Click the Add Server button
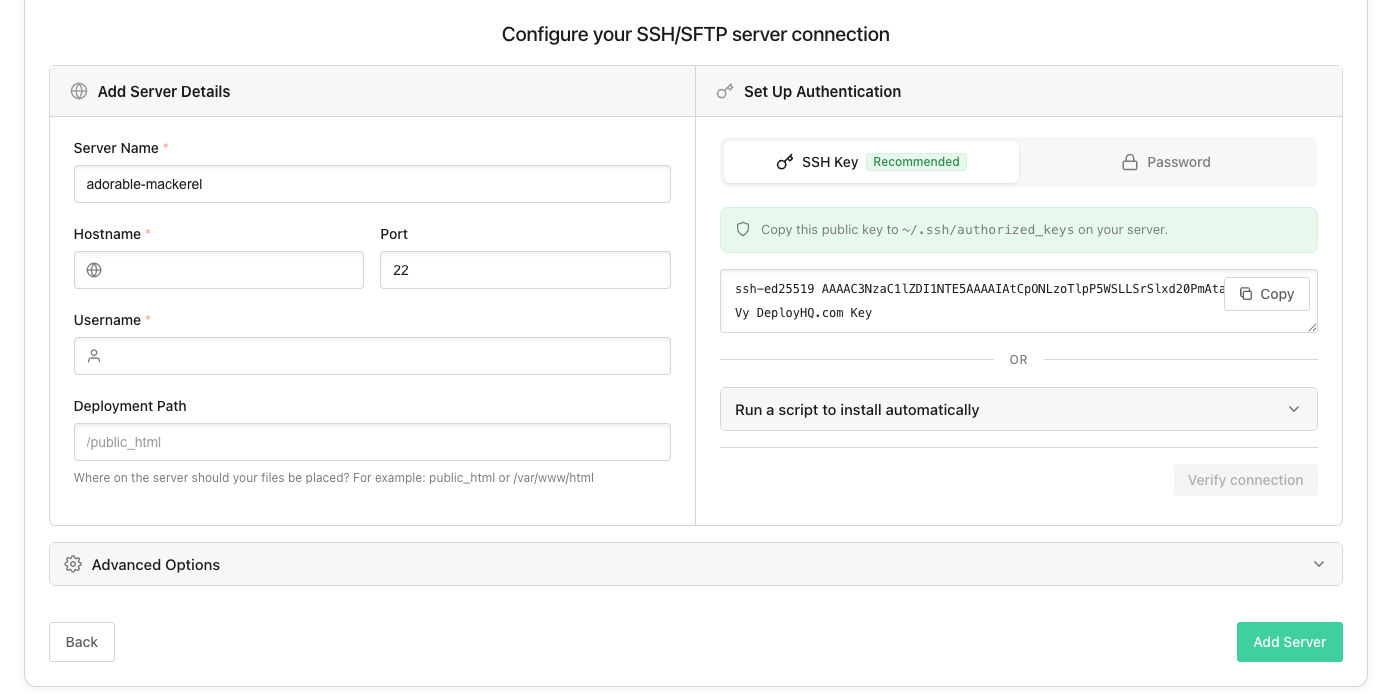This screenshot has height=699, width=1400. (1289, 642)
